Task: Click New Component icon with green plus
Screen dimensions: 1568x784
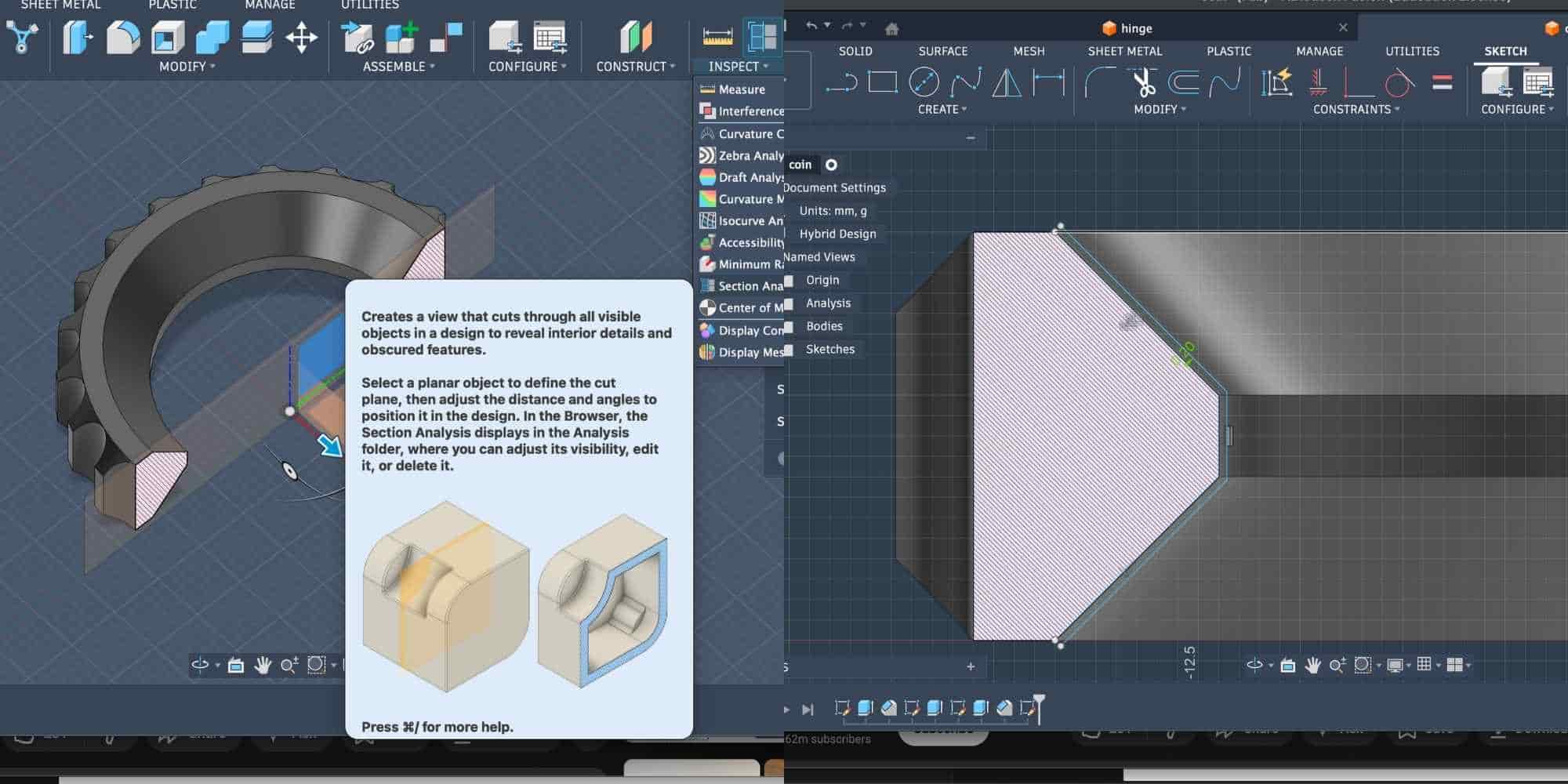Action: click(x=401, y=37)
